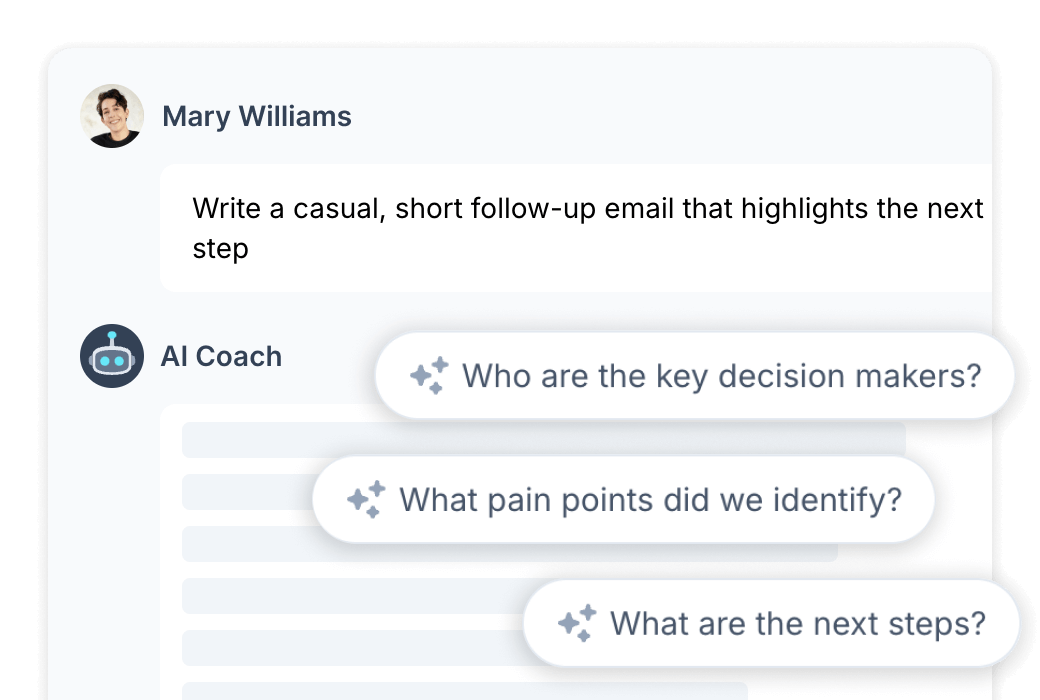
Task: Click the robot's eyes in the AI avatar
Action: (111, 358)
